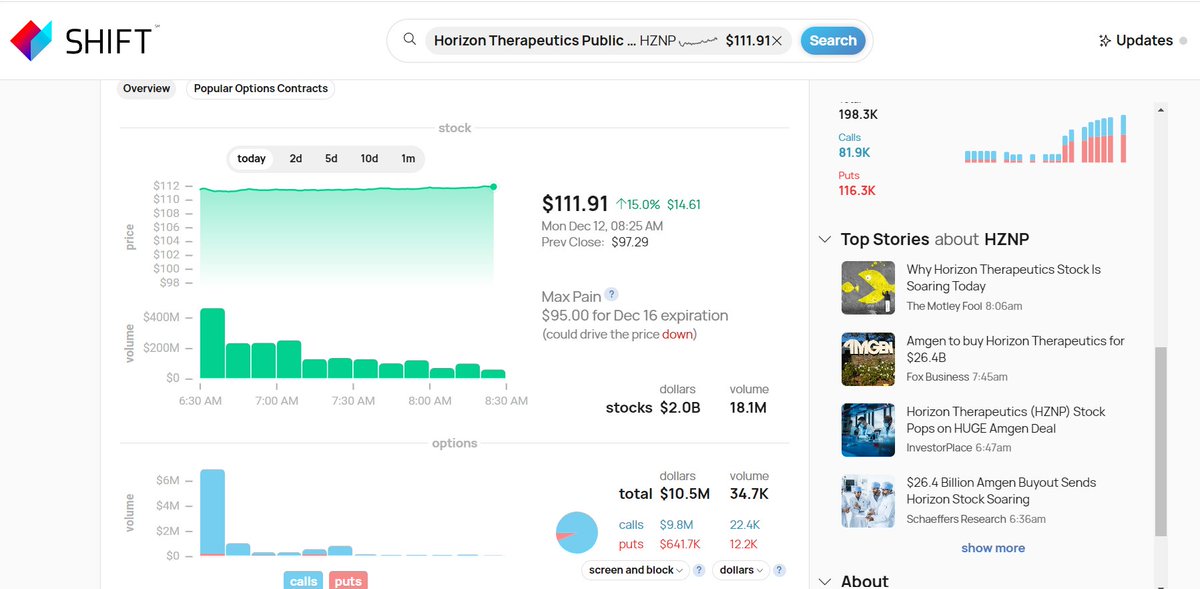1200x589 pixels.
Task: Clear the HZNP search chip with X
Action: (x=777, y=41)
